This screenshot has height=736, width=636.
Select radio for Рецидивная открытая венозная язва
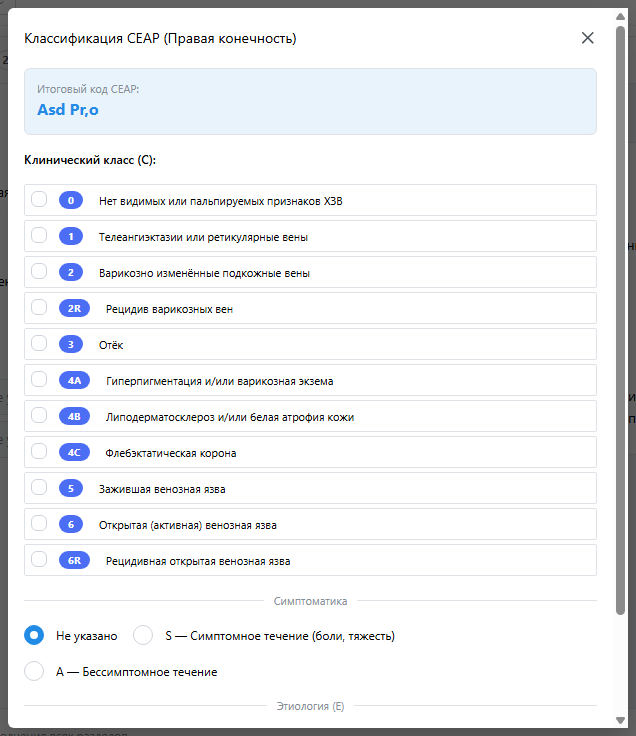(x=39, y=559)
